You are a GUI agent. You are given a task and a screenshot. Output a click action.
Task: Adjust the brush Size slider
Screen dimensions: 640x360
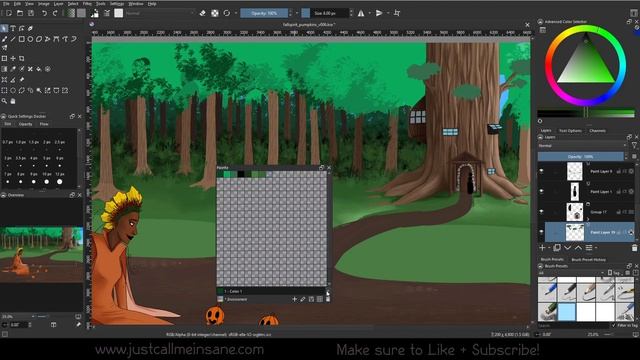[325, 13]
